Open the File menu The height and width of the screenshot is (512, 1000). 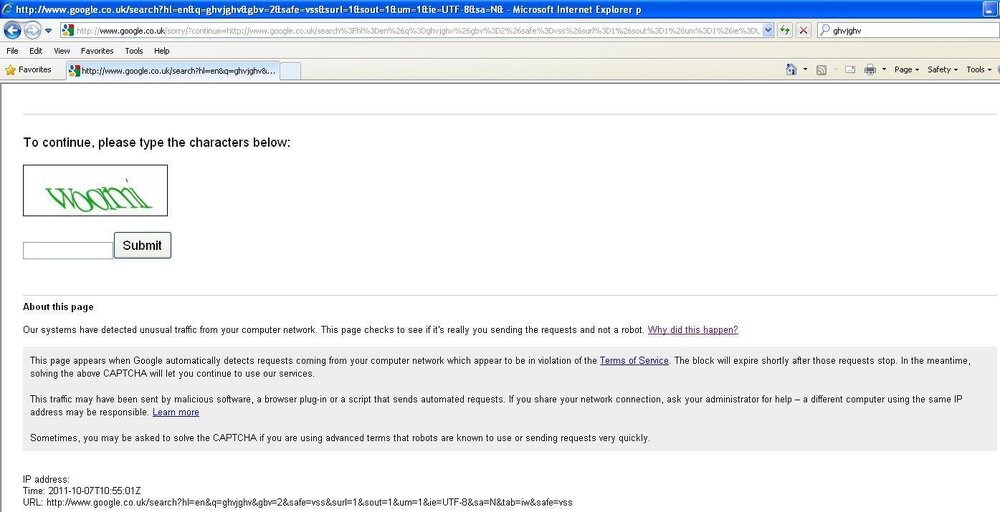pos(12,51)
